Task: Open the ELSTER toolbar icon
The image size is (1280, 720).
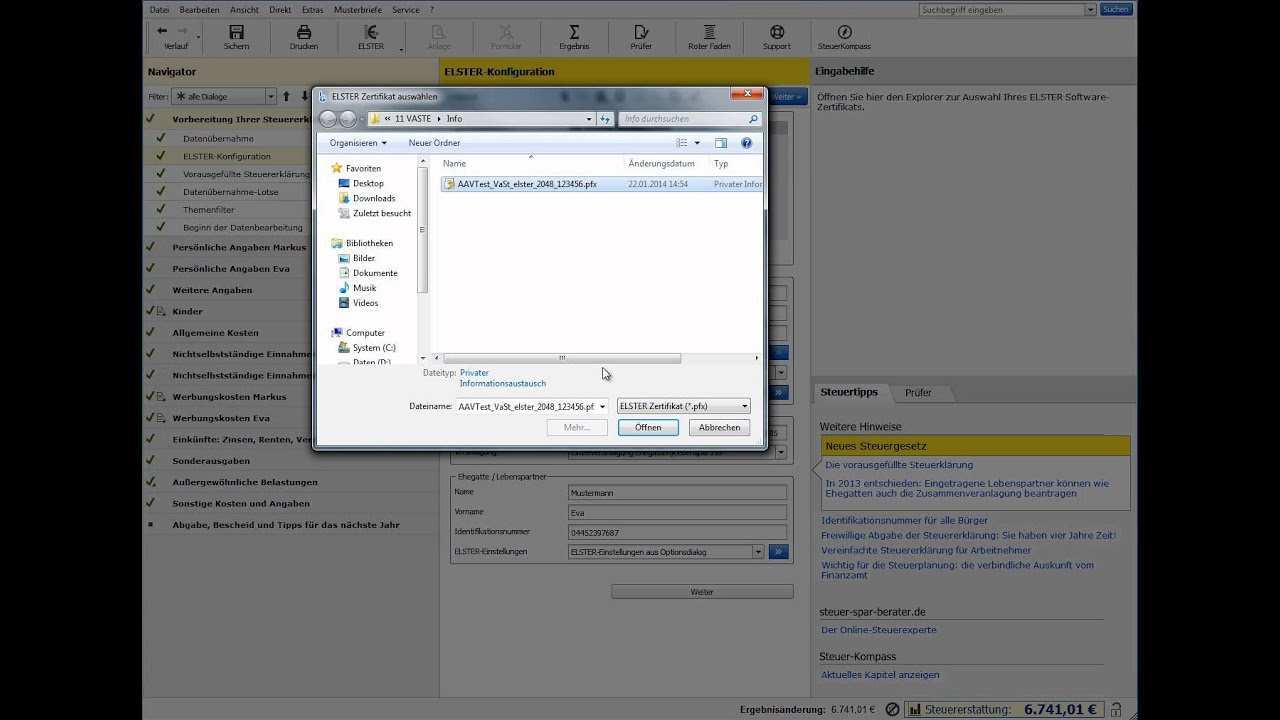Action: pyautogui.click(x=371, y=33)
